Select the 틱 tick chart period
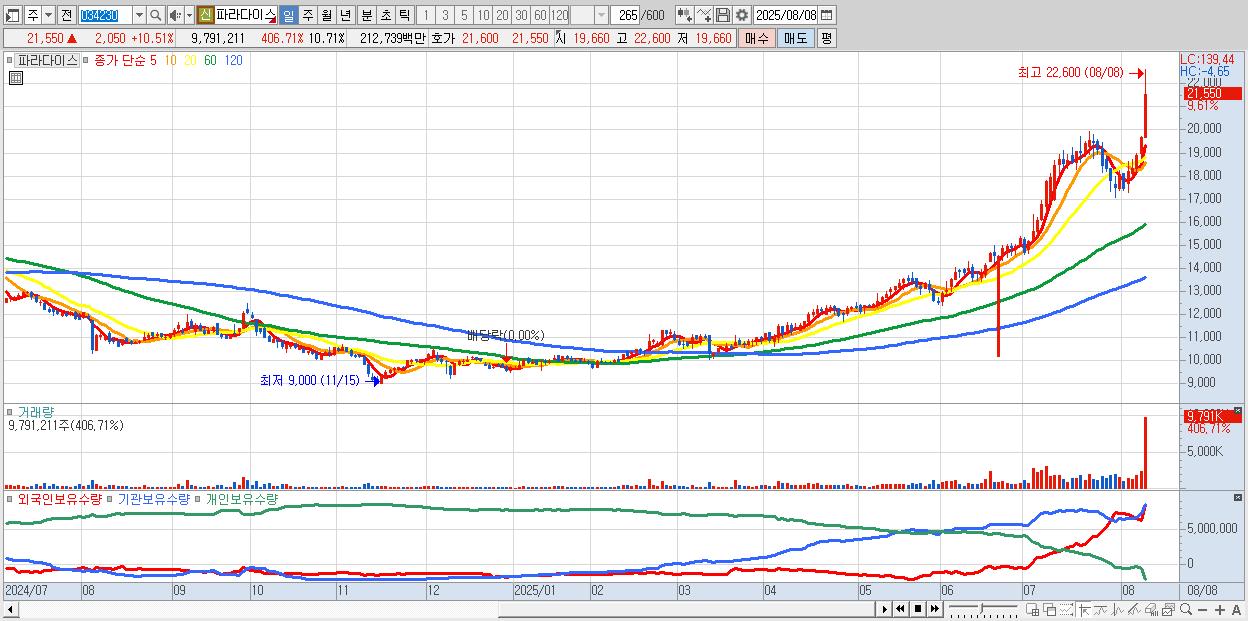The image size is (1248, 621). tap(404, 15)
